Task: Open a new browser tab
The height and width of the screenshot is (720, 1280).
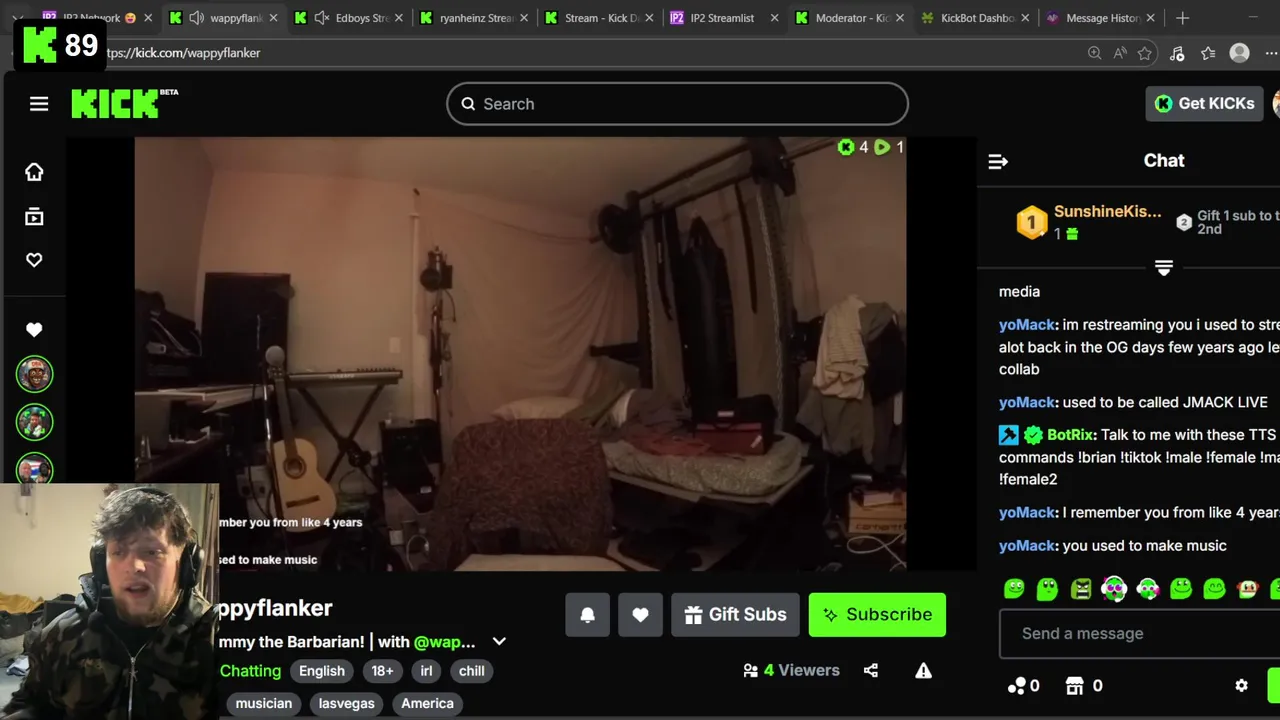Action: point(1182,18)
